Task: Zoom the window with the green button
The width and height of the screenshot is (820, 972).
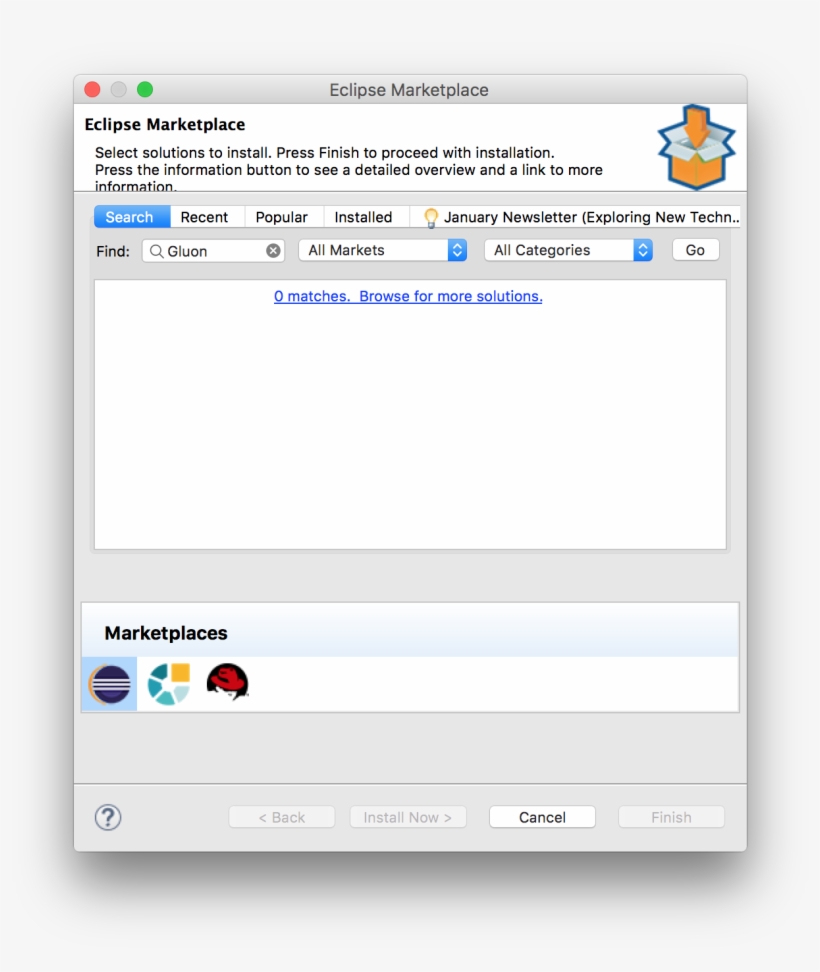Action: pyautogui.click(x=145, y=90)
